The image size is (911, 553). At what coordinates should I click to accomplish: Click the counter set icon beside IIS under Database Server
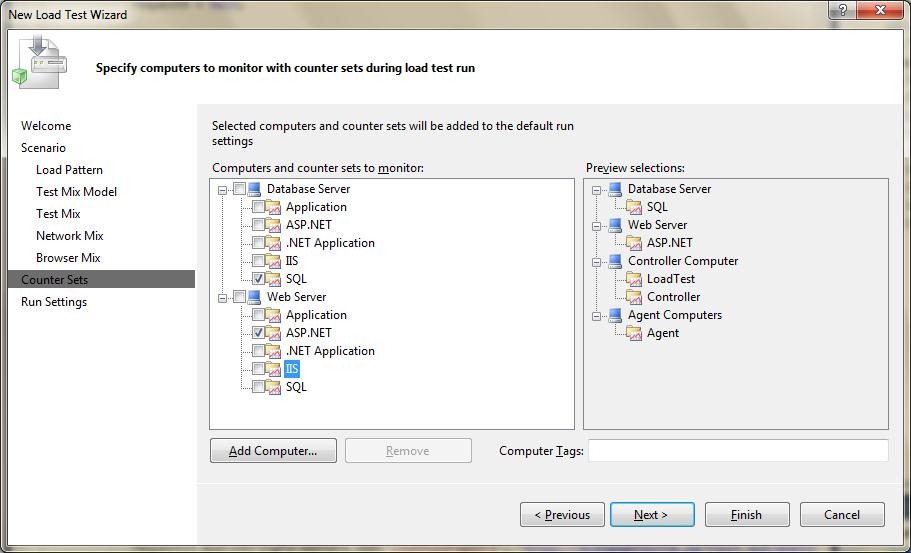[274, 261]
